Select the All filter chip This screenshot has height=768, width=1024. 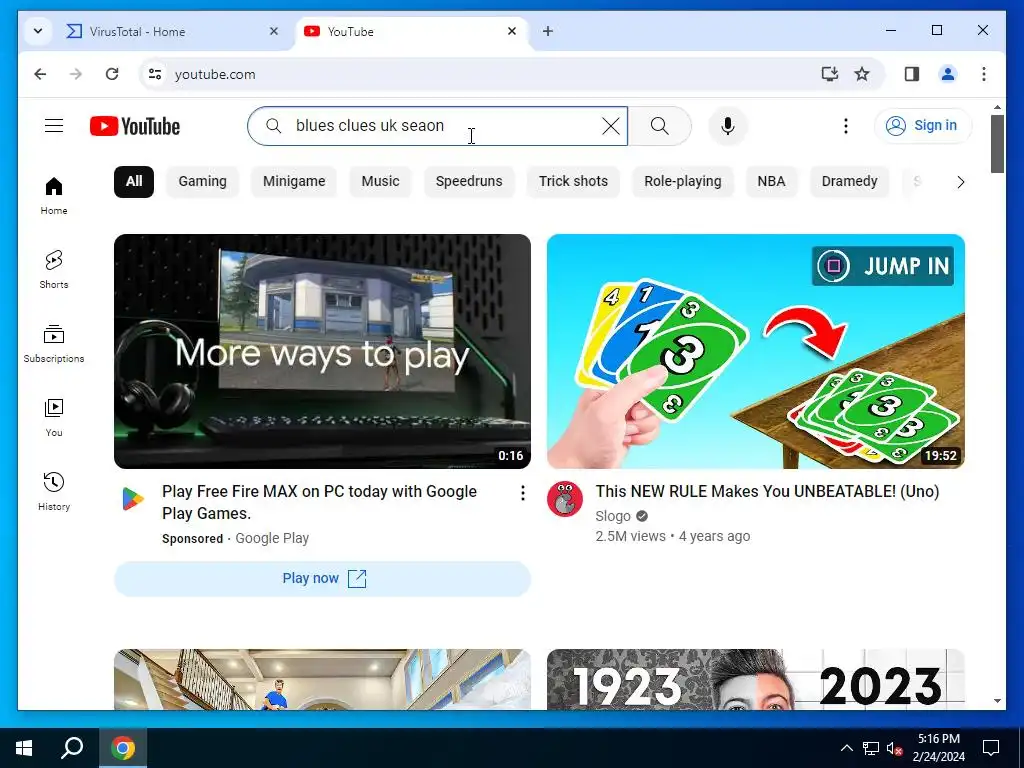click(134, 181)
